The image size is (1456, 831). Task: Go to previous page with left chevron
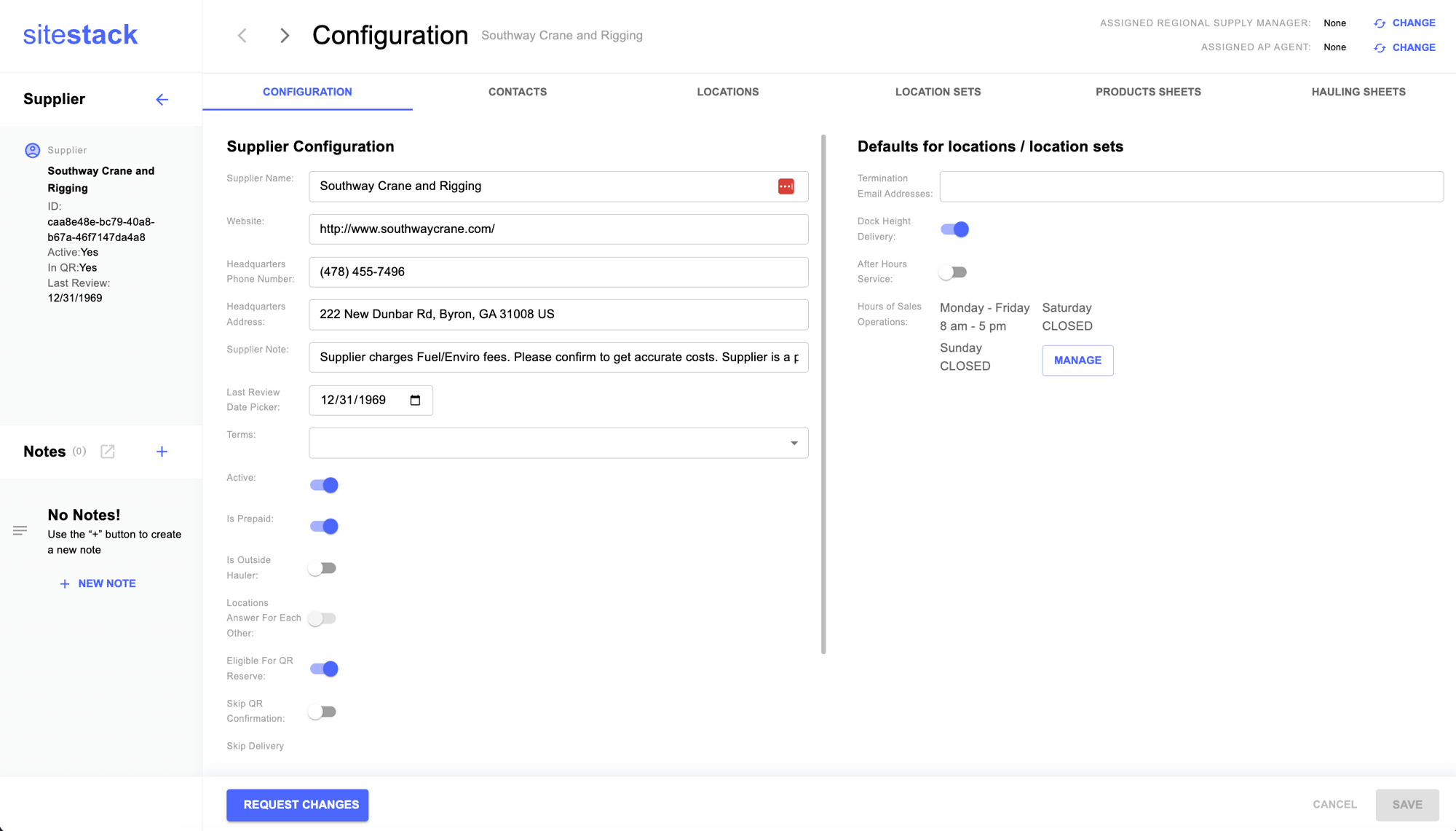point(242,36)
